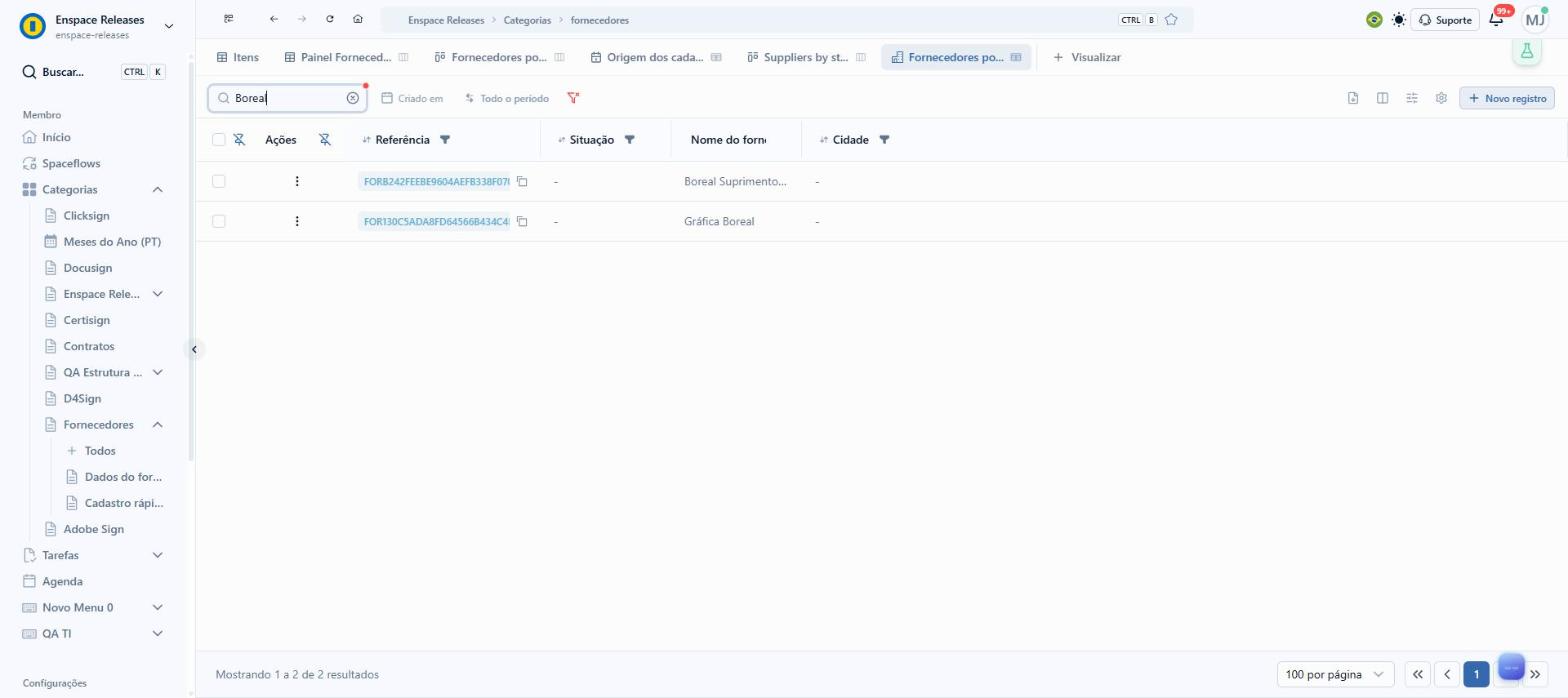1568x698 pixels.
Task: Add a view with Visualizar button
Action: coord(1087,57)
